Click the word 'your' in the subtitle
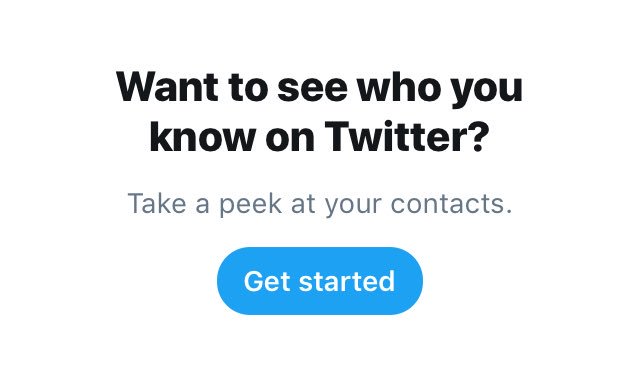Viewport: 640px width, 370px height. tap(353, 206)
